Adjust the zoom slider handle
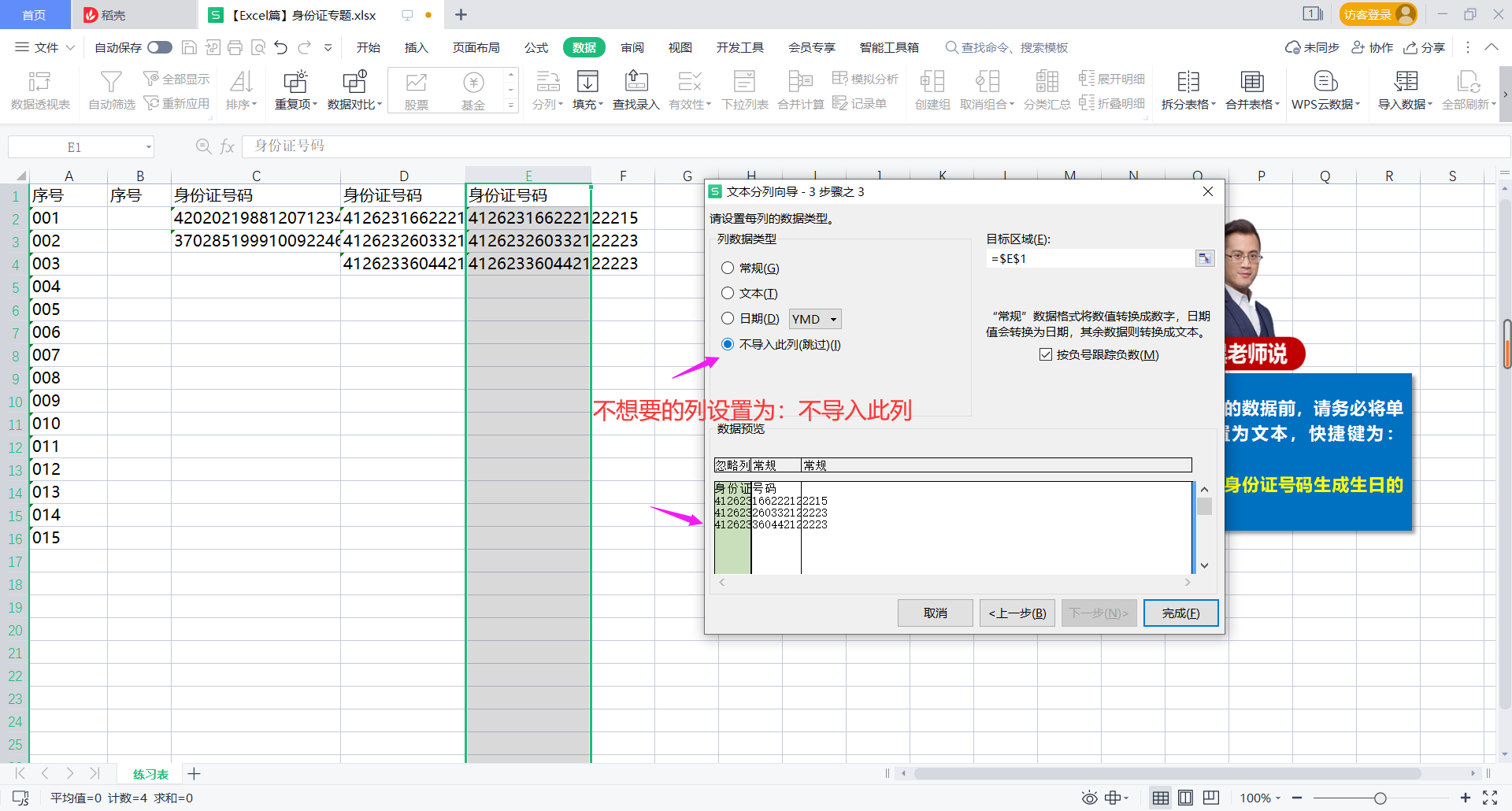Viewport: 1512px width, 811px height. [x=1380, y=798]
